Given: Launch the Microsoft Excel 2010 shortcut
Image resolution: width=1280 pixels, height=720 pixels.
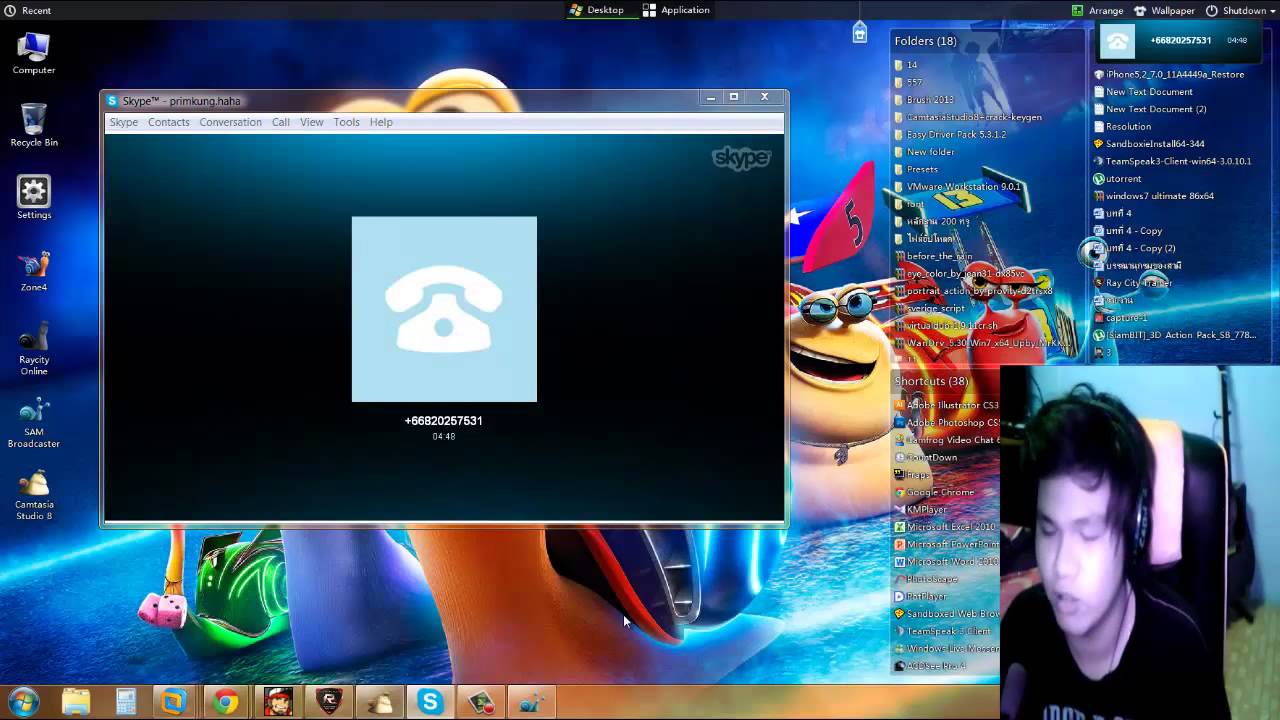Looking at the screenshot, I should point(945,527).
